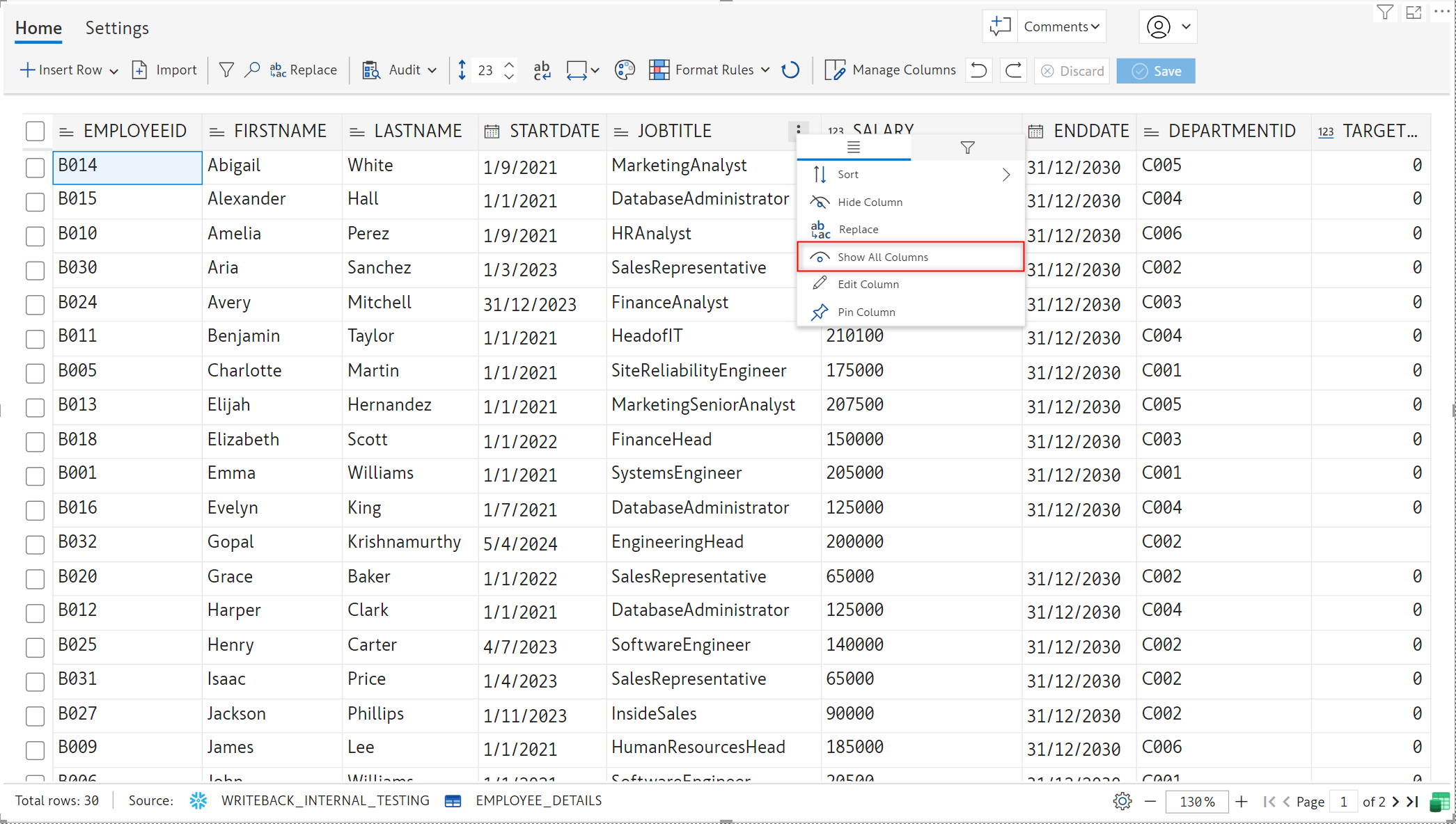
Task: Check the row checkbox for B014
Action: click(35, 168)
